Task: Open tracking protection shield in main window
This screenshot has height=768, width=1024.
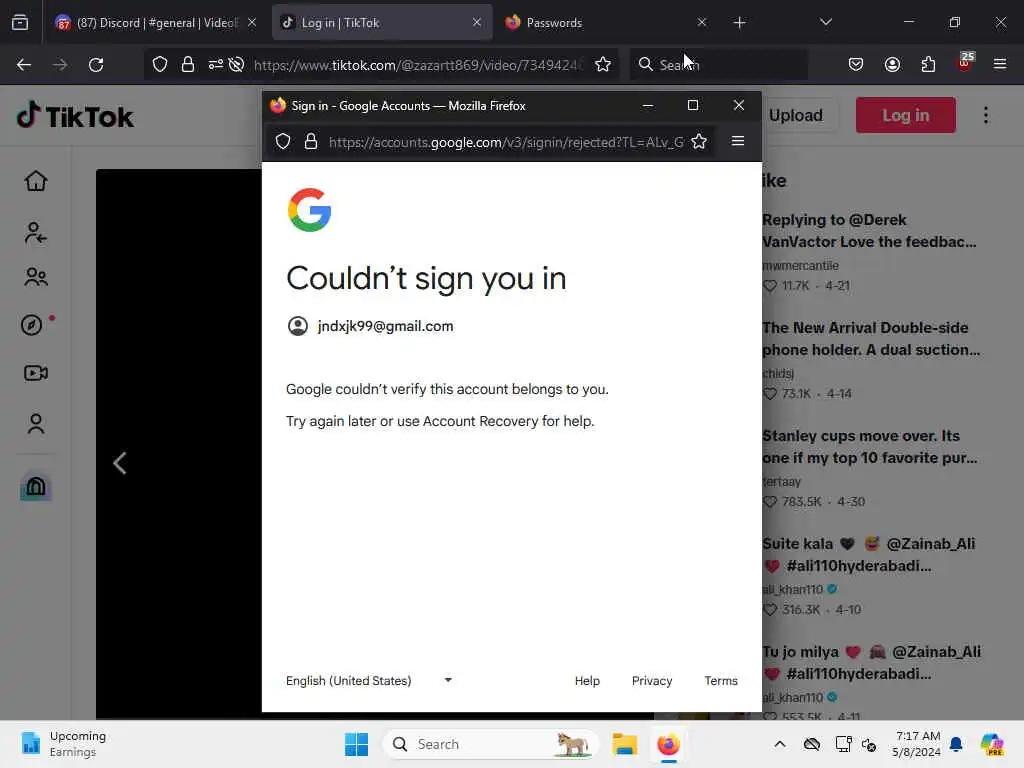Action: click(160, 65)
